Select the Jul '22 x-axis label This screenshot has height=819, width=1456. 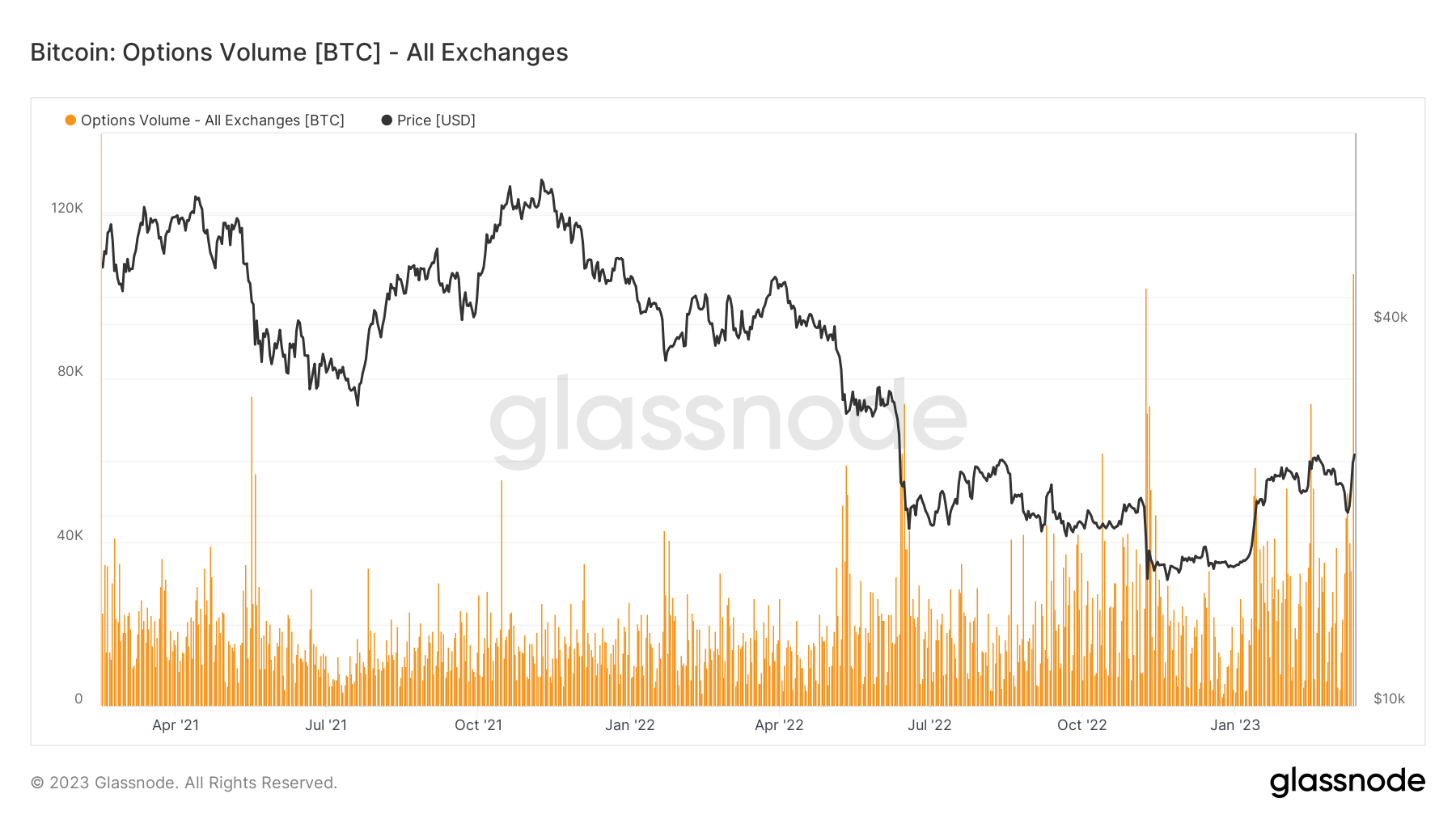pyautogui.click(x=929, y=725)
